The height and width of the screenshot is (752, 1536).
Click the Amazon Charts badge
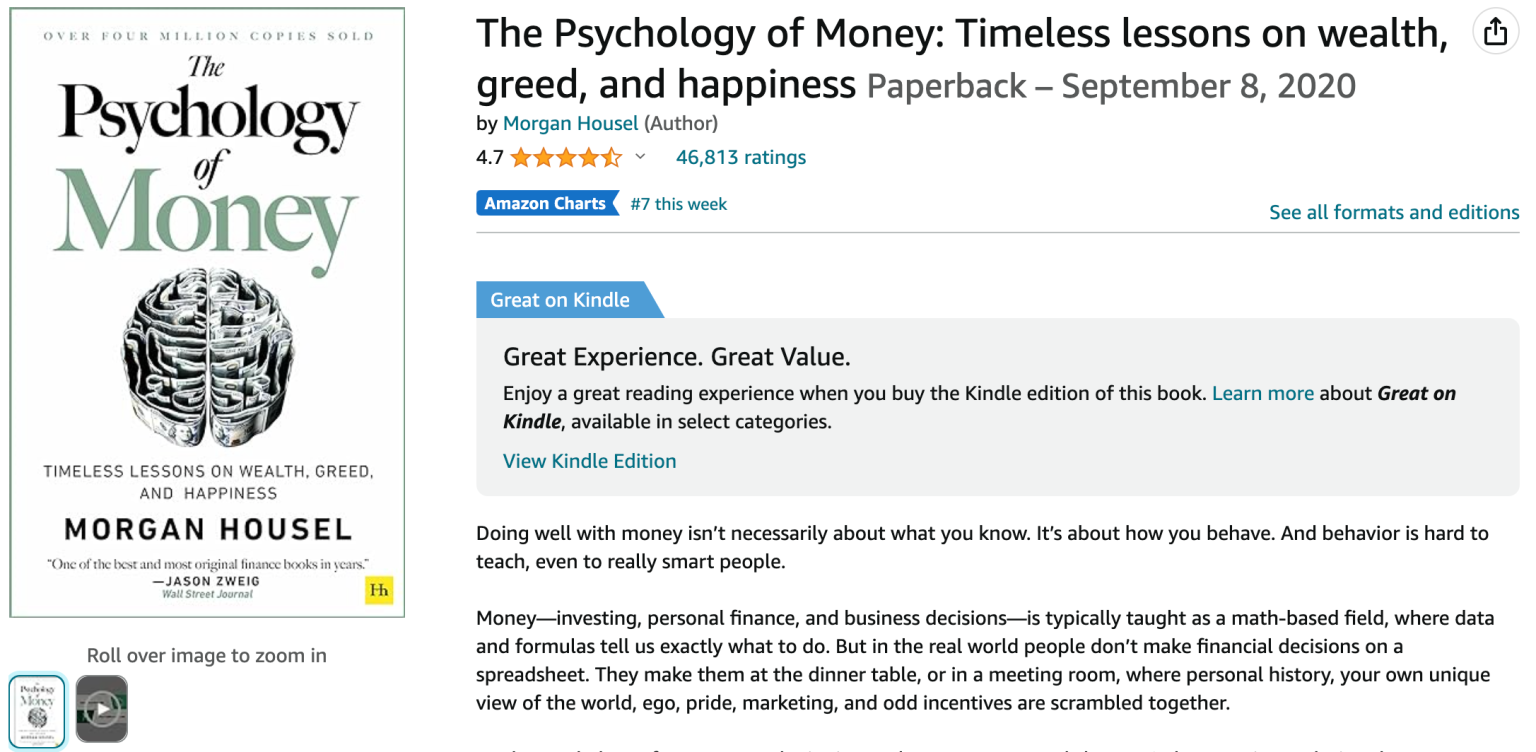pyautogui.click(x=545, y=203)
